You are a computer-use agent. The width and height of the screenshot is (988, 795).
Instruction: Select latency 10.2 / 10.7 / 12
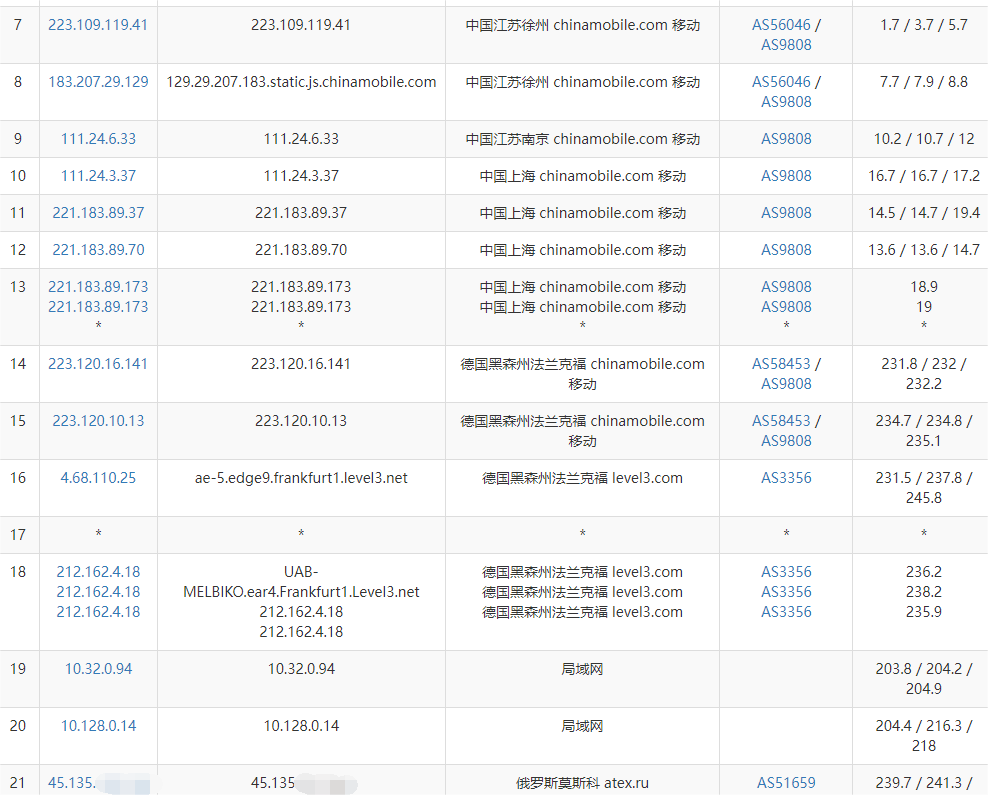coord(924,139)
